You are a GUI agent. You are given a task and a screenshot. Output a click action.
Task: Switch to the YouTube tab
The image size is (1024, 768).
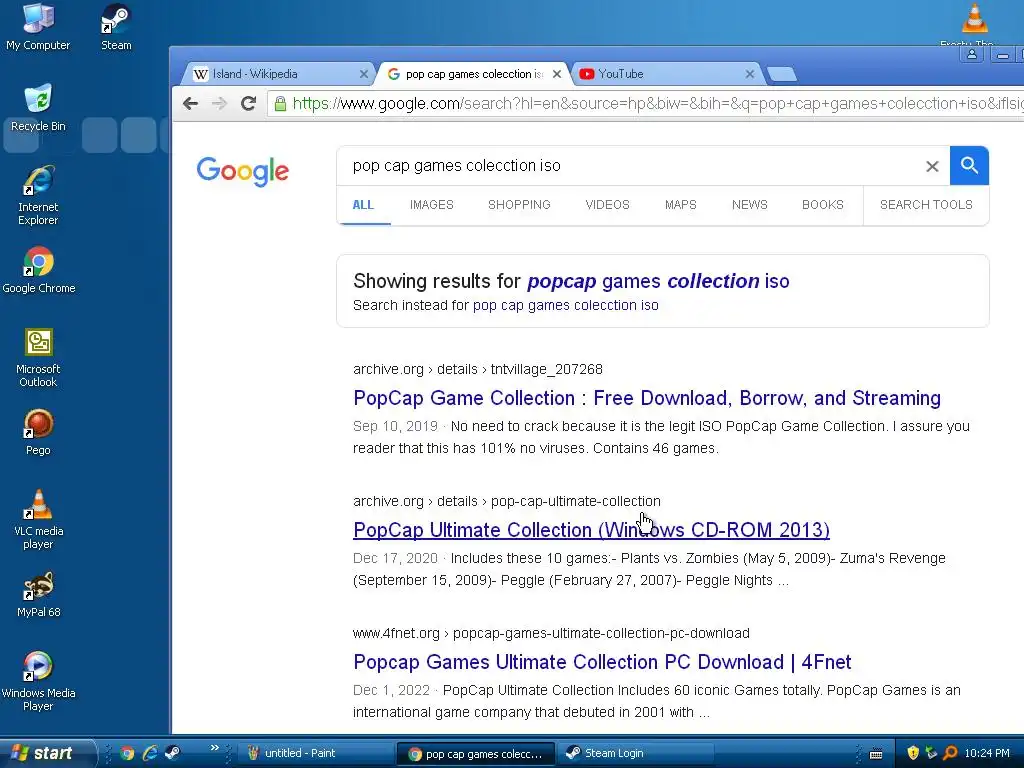(x=666, y=74)
